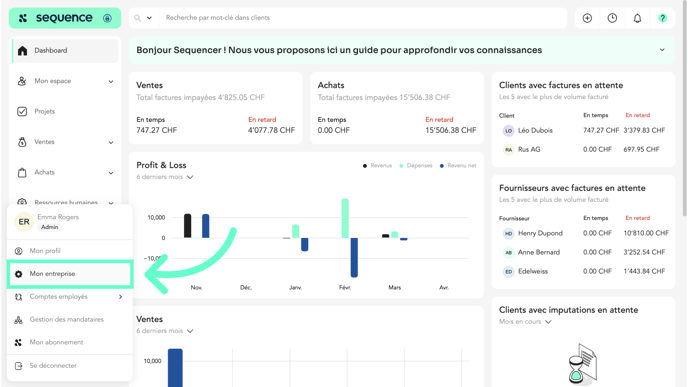
Task: Open Mon profil menu entry
Action: click(70, 251)
